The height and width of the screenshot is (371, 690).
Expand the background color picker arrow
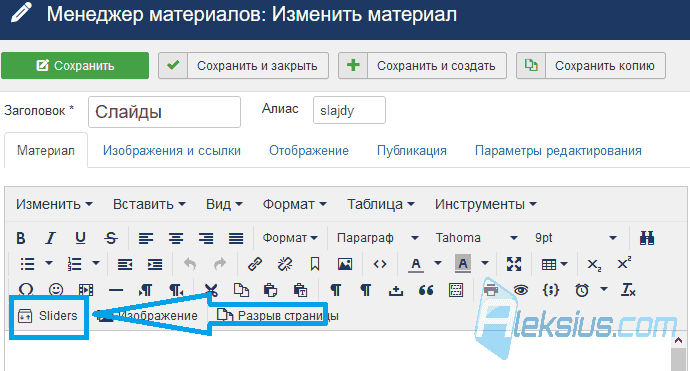[484, 264]
